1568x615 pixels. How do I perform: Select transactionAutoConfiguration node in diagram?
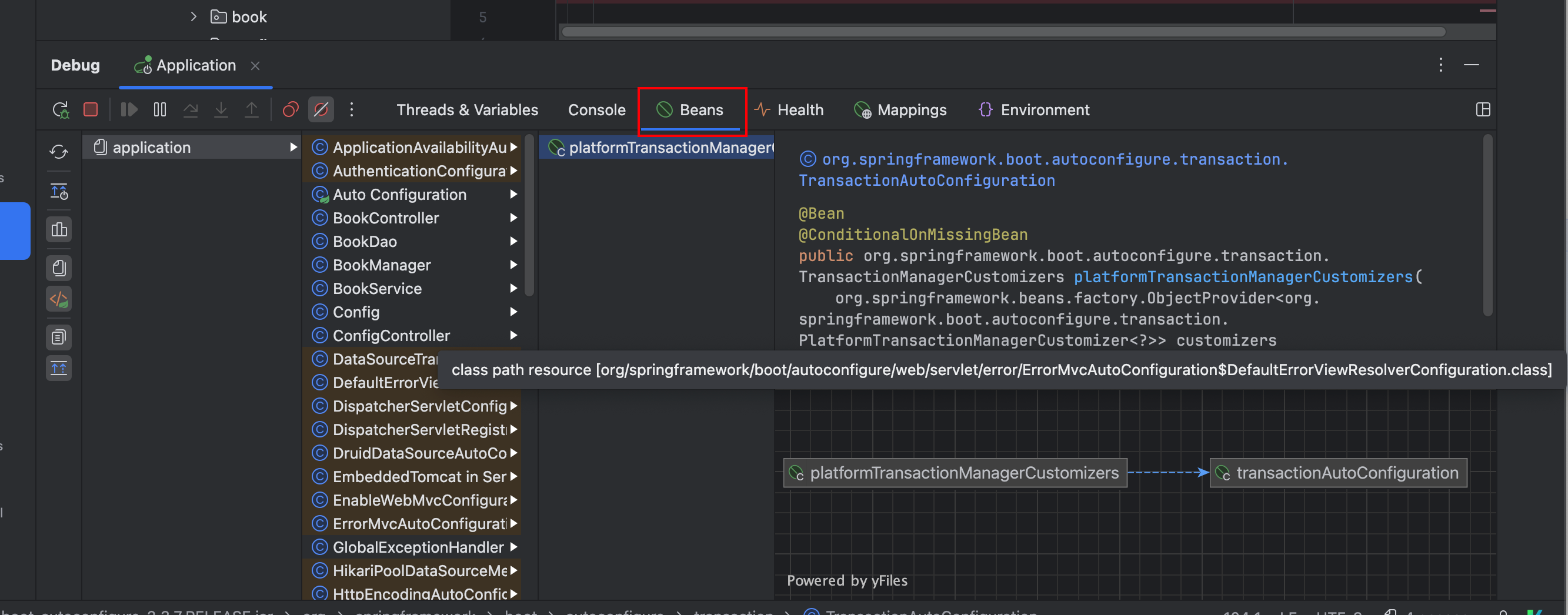coord(1338,473)
